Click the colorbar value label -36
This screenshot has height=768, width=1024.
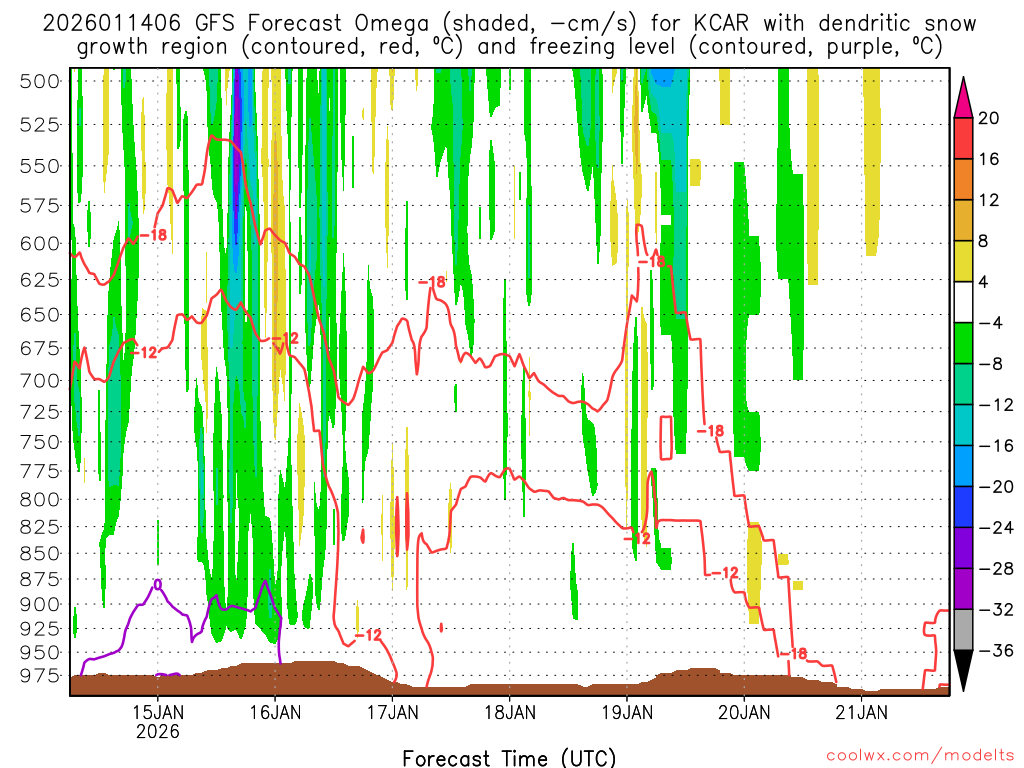pyautogui.click(x=995, y=650)
